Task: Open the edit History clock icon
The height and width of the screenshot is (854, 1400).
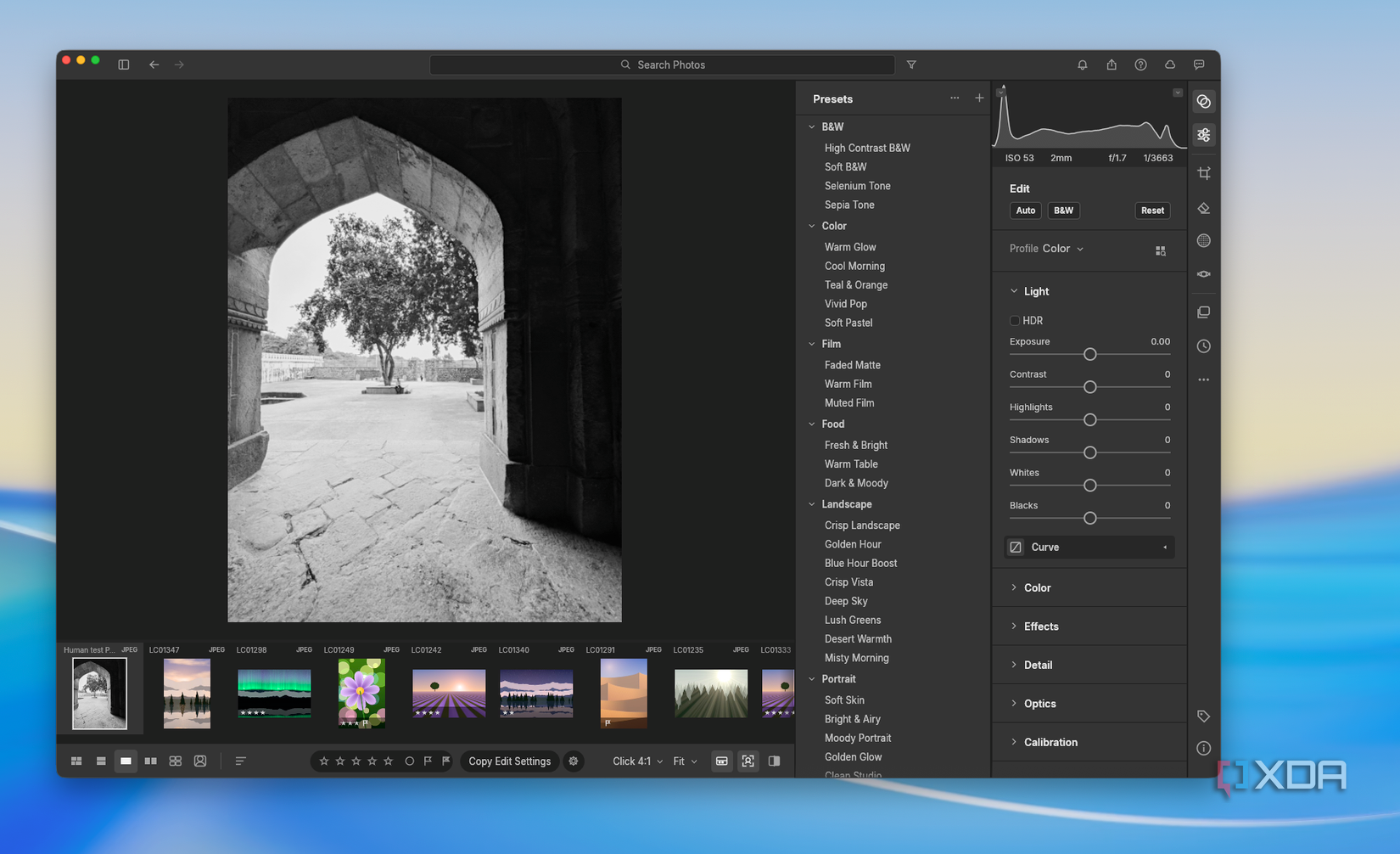Action: [x=1203, y=346]
